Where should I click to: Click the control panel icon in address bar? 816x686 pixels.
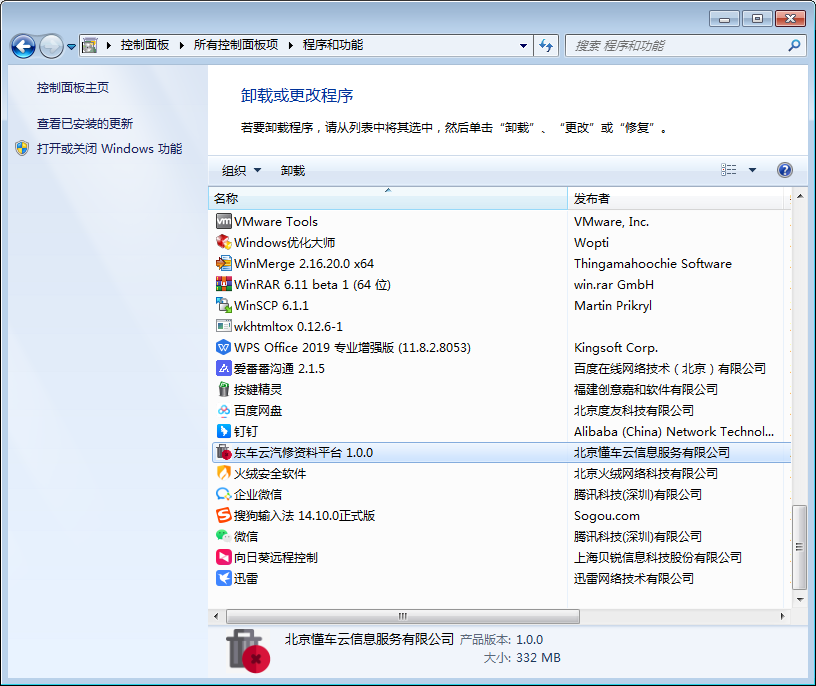tap(90, 46)
